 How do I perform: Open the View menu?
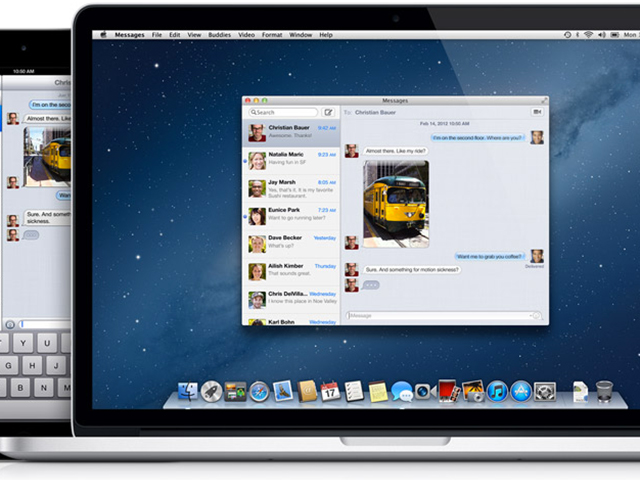tap(194, 35)
